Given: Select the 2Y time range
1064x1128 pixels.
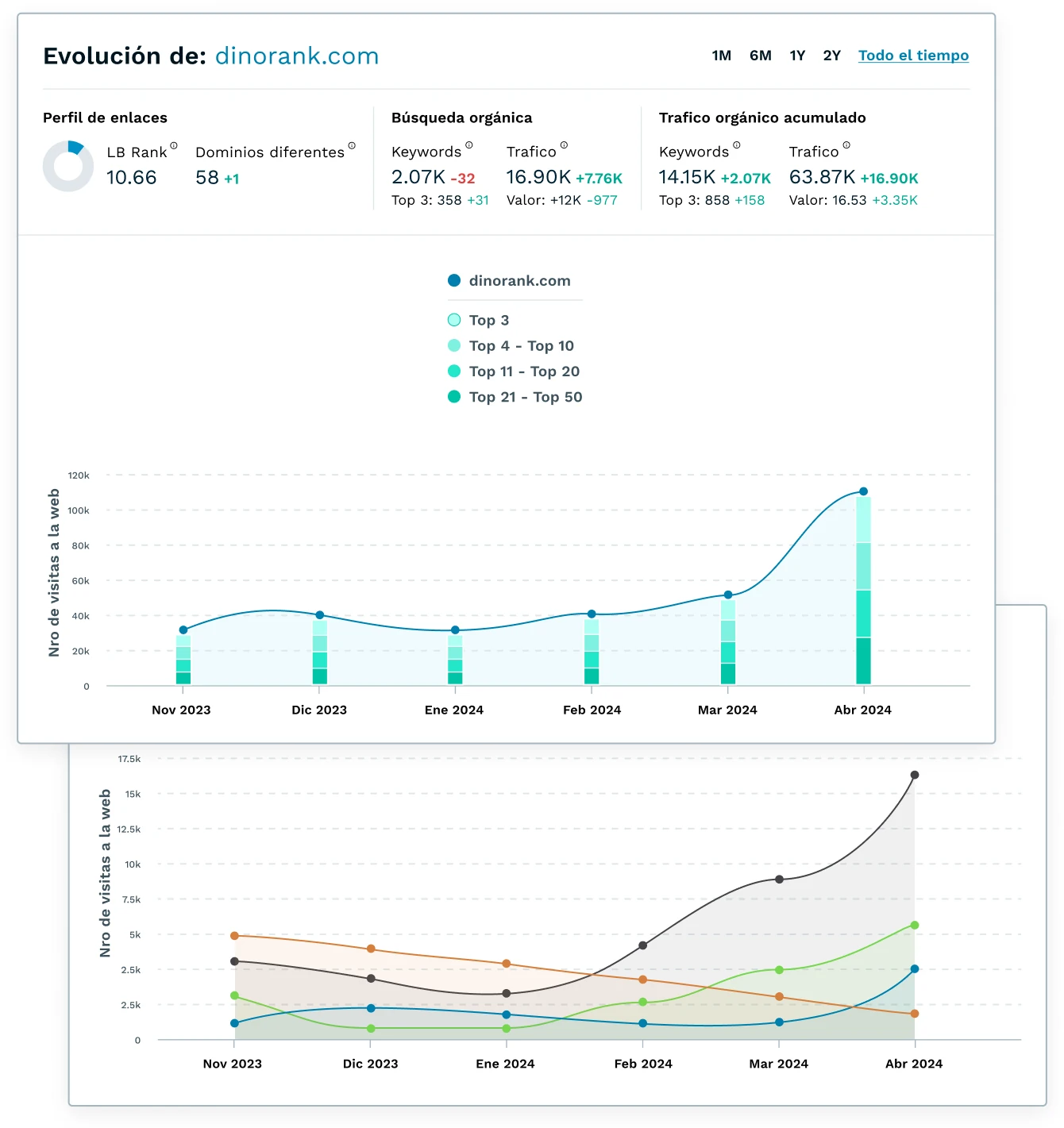Looking at the screenshot, I should (x=832, y=56).
